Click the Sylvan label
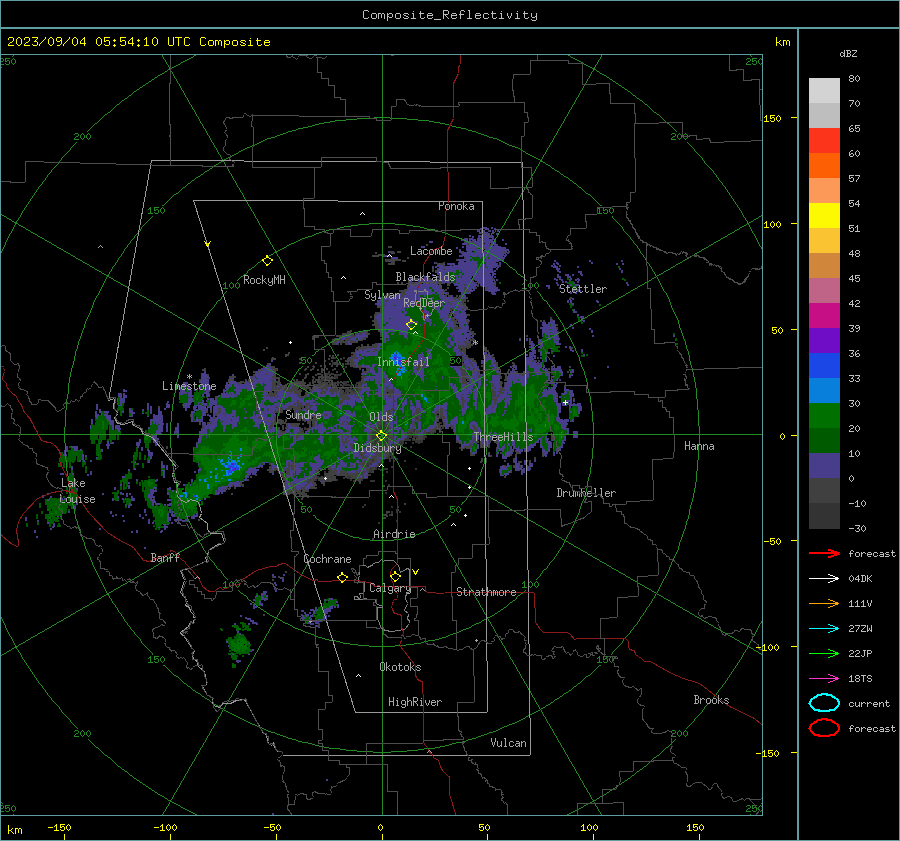Screen dimensions: 900x841 pyautogui.click(x=382, y=295)
